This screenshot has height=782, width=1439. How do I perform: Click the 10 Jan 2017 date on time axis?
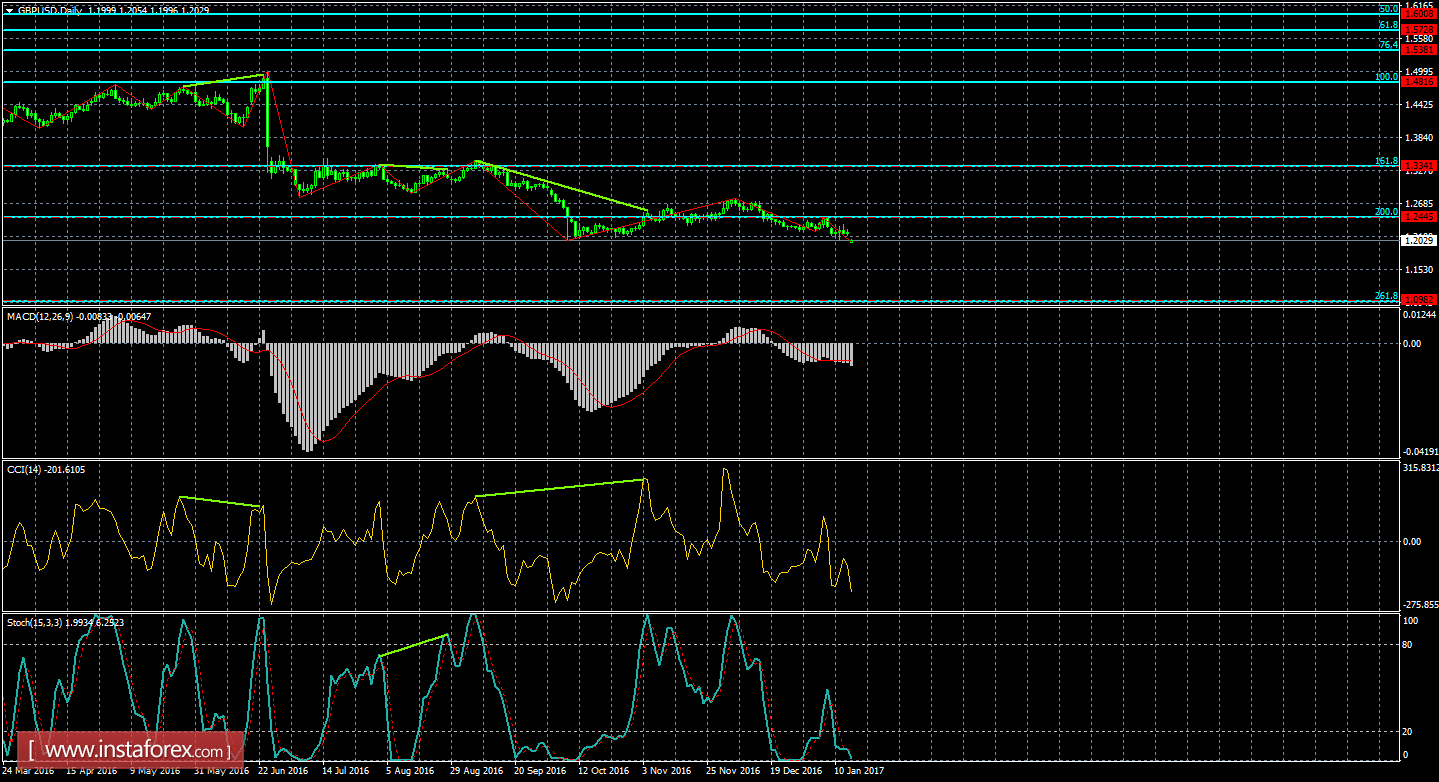pyautogui.click(x=858, y=771)
